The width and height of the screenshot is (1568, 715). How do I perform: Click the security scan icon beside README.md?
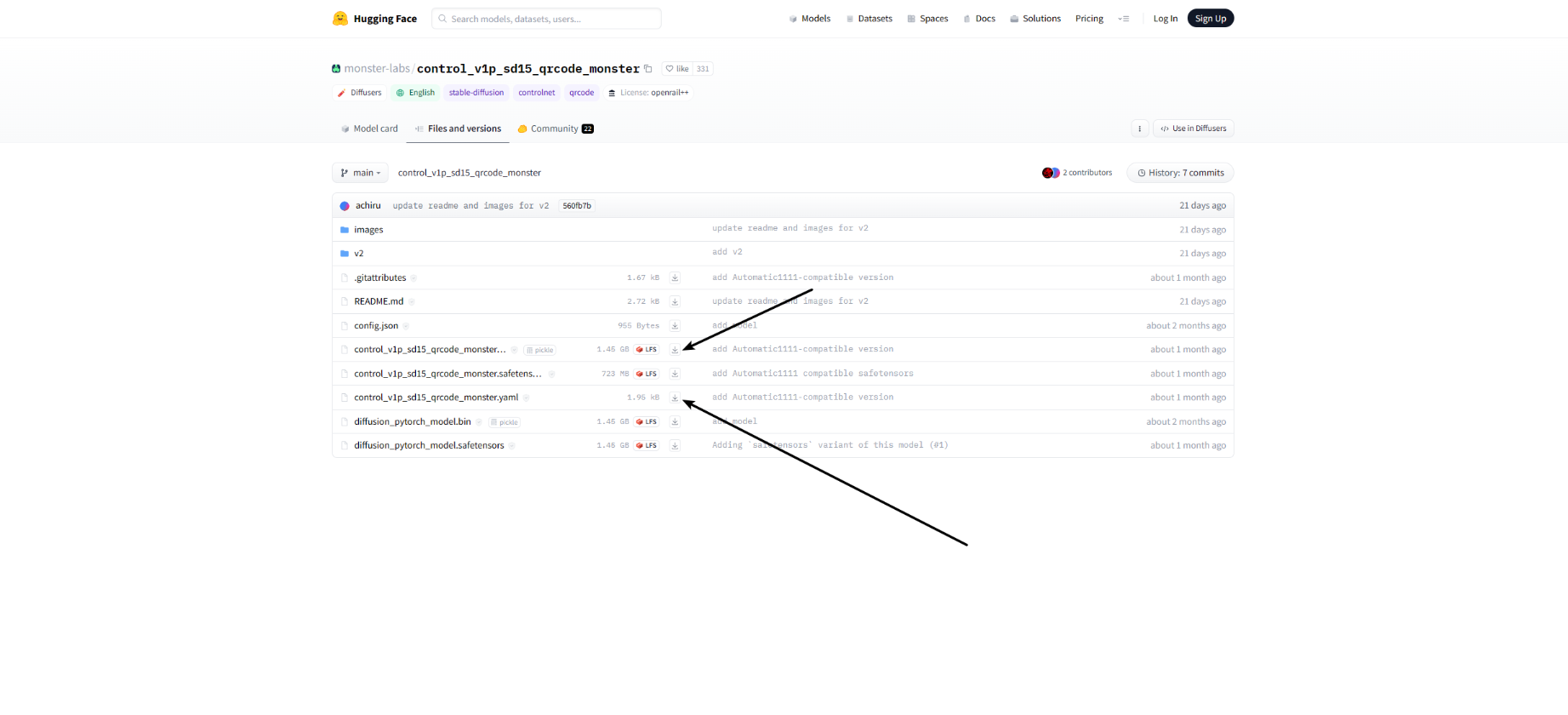pyautogui.click(x=412, y=301)
